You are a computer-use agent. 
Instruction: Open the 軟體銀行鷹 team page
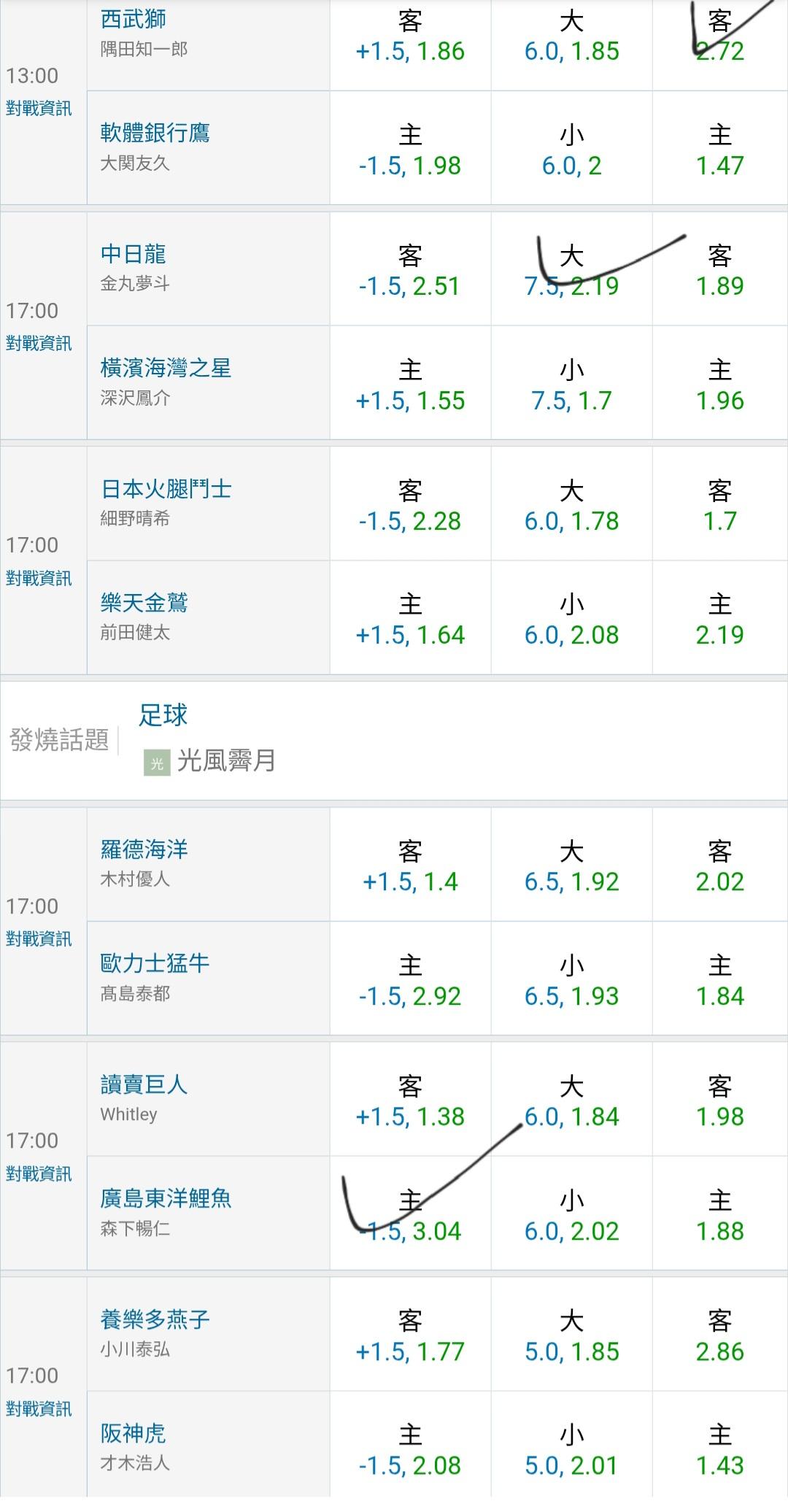(x=155, y=133)
